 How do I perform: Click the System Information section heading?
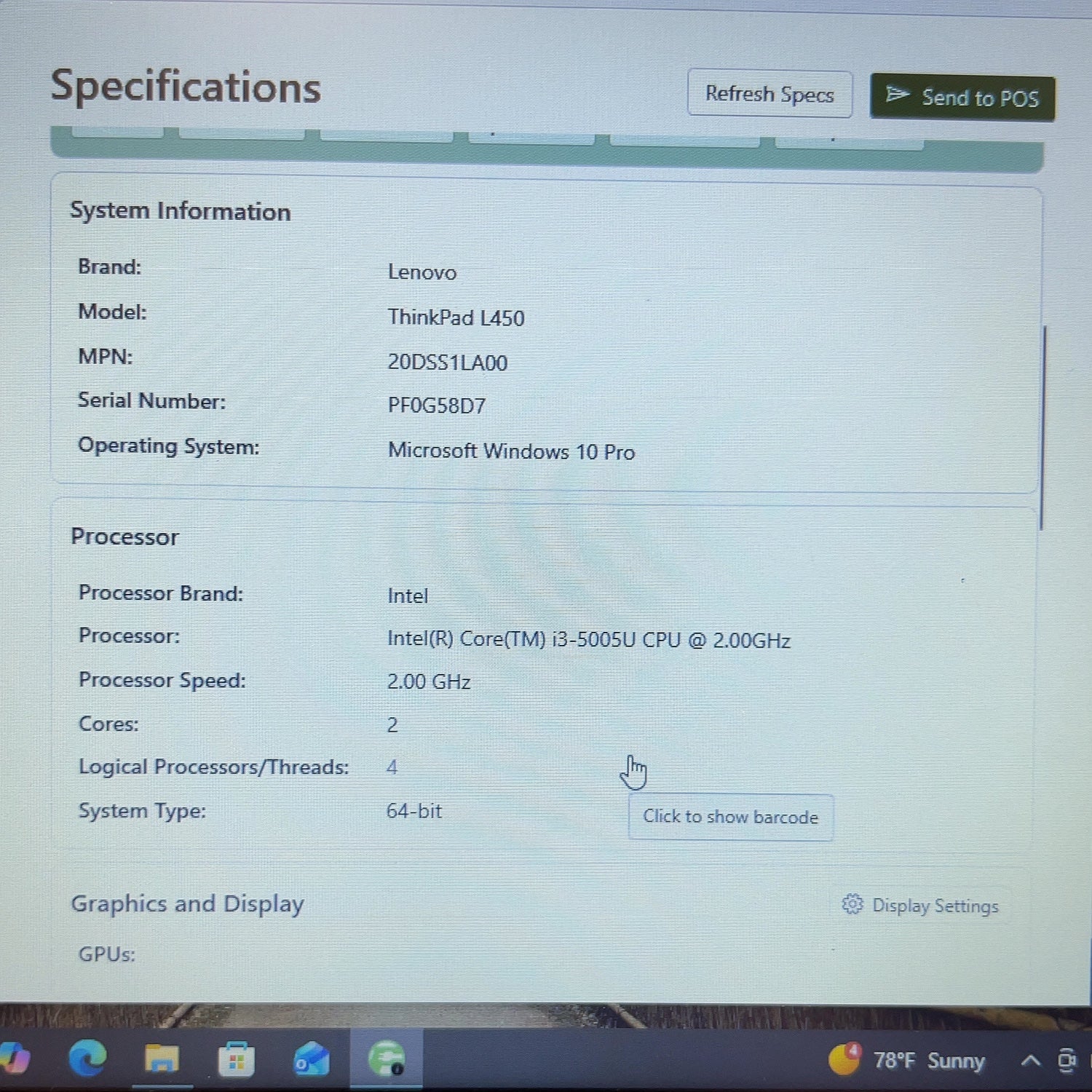[180, 211]
